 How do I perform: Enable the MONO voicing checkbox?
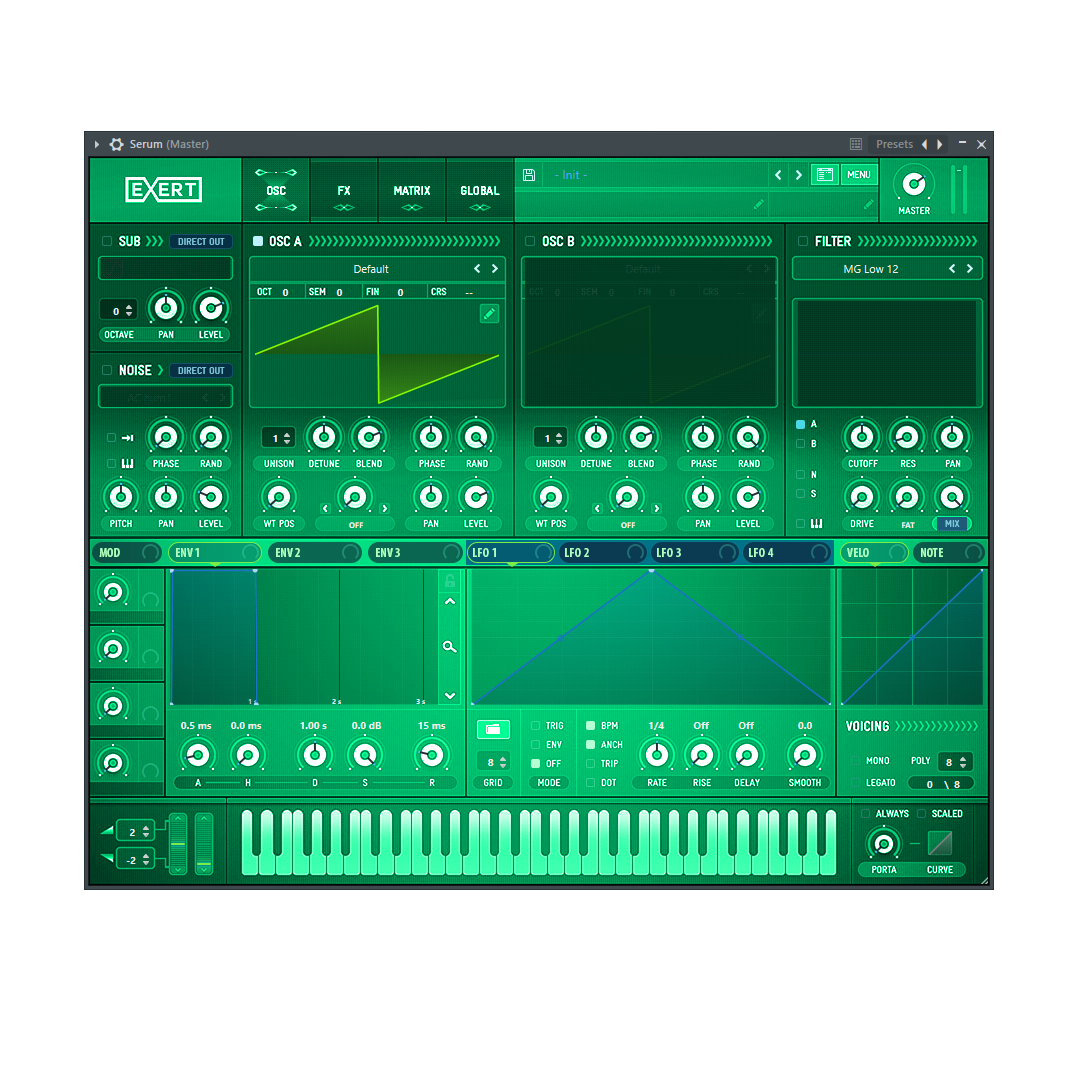tap(855, 761)
